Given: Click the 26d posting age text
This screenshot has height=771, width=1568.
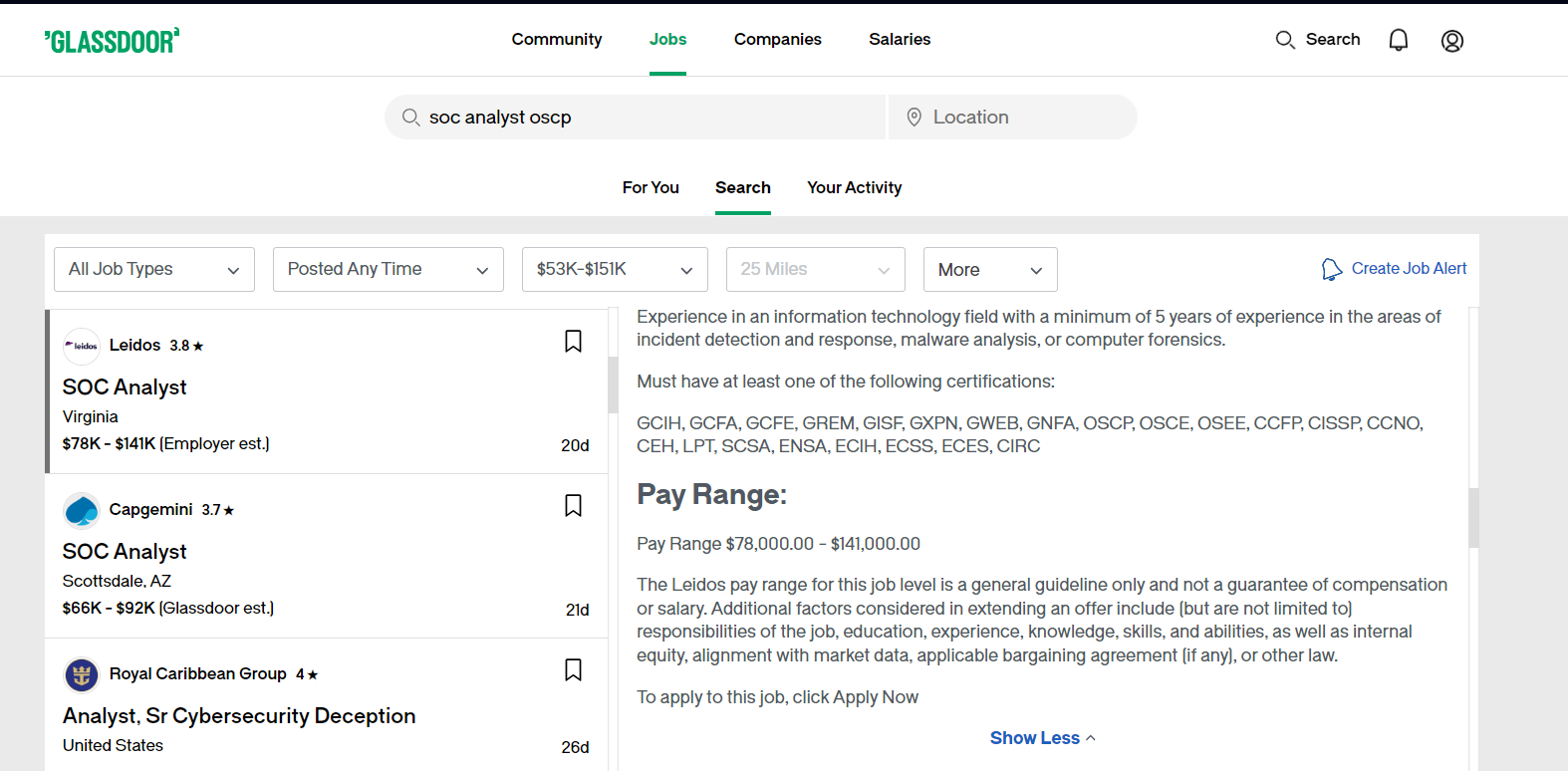Looking at the screenshot, I should 575,747.
